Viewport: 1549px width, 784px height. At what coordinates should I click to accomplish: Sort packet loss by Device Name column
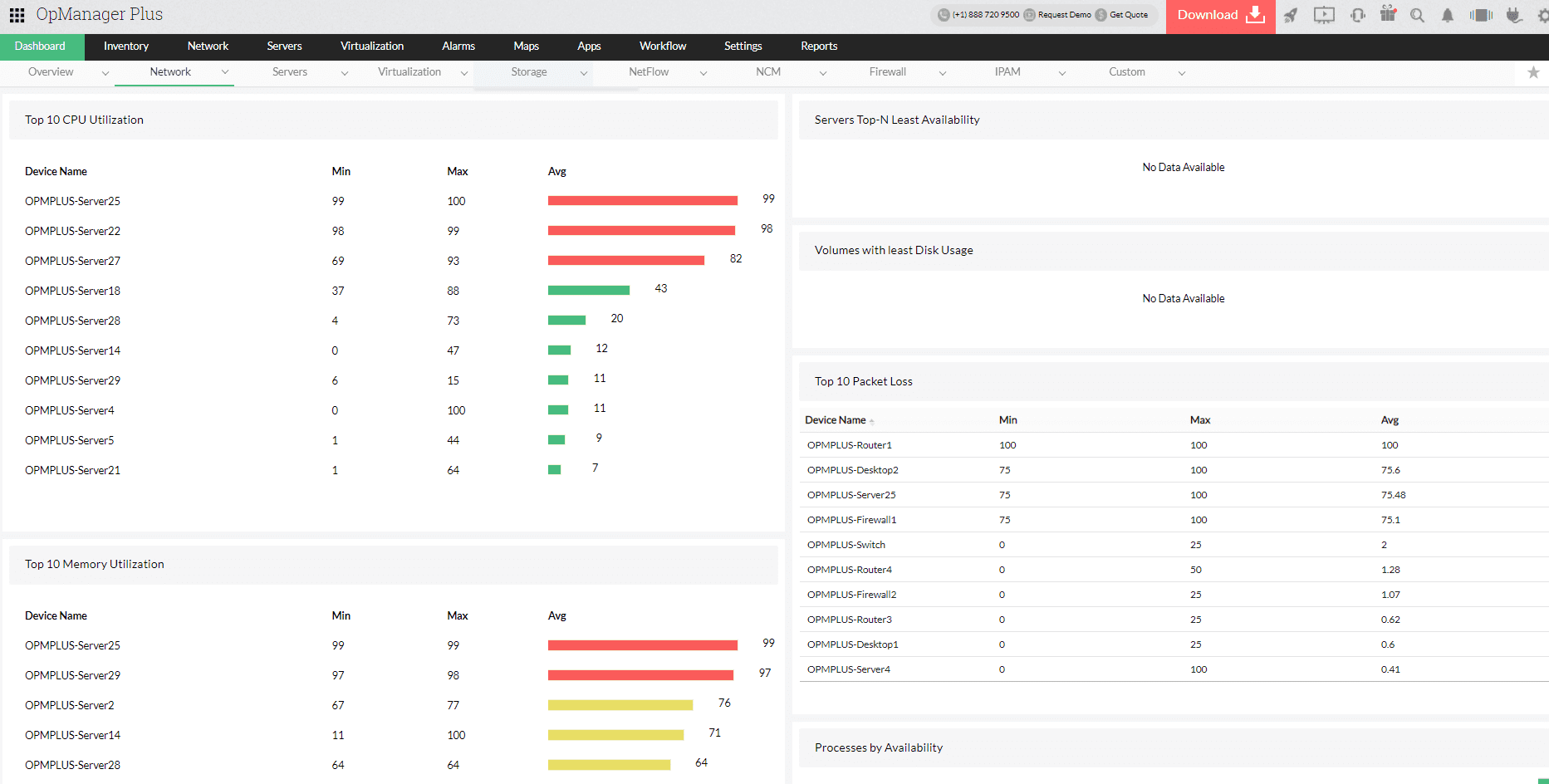[x=836, y=420]
